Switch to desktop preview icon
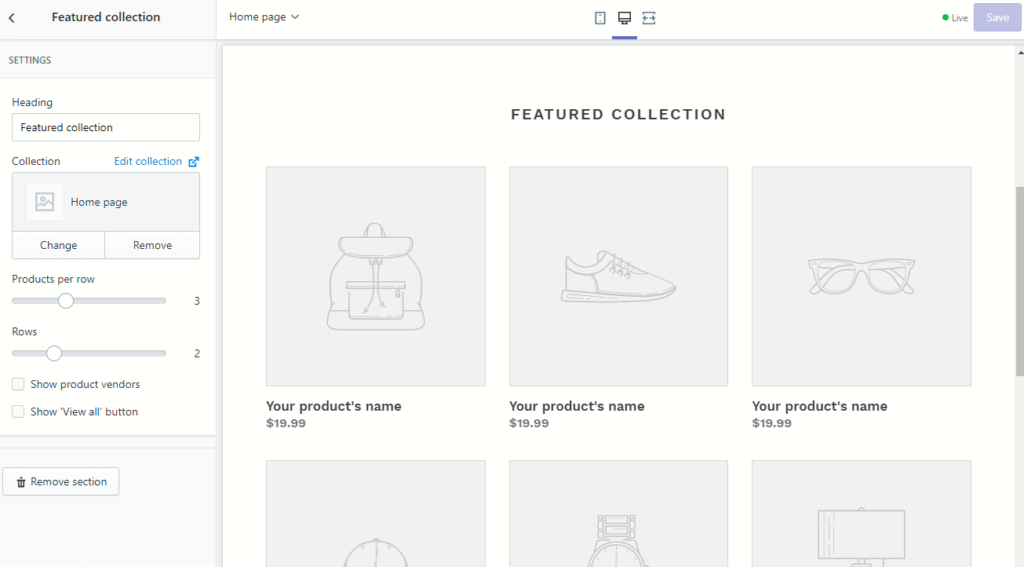Image resolution: width=1024 pixels, height=567 pixels. (624, 18)
